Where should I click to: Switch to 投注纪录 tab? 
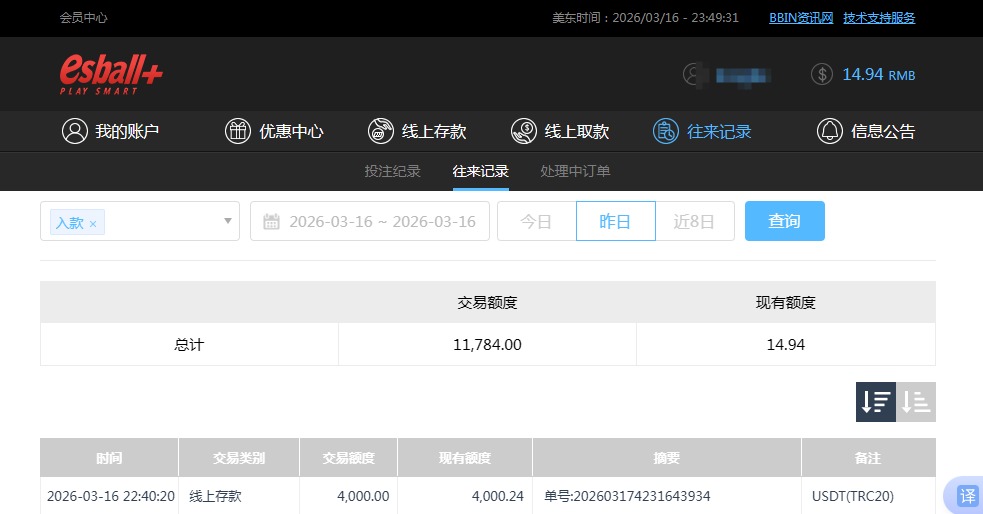[x=392, y=171]
